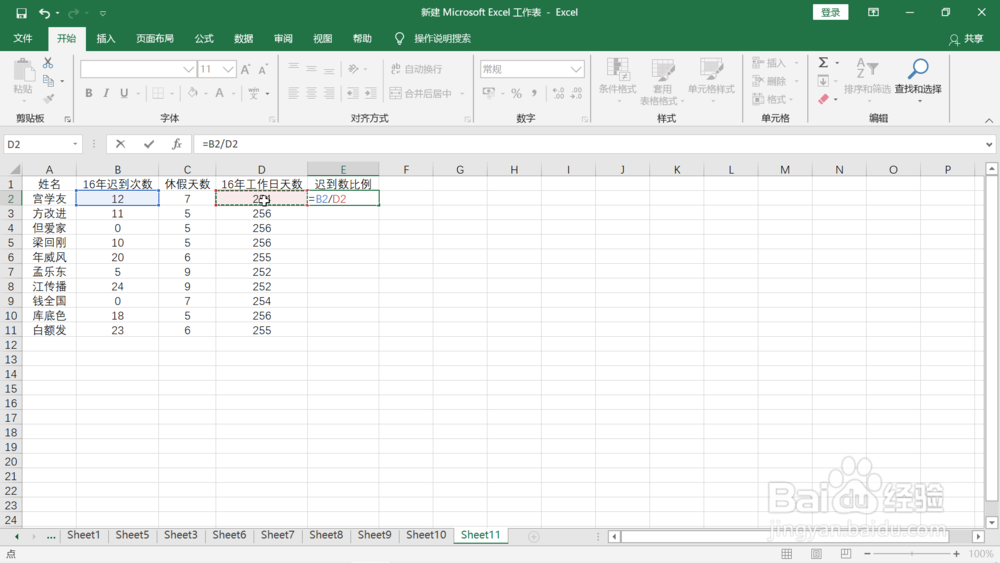Image resolution: width=1000 pixels, height=563 pixels.
Task: Toggle left text alignment
Action: coord(293,93)
